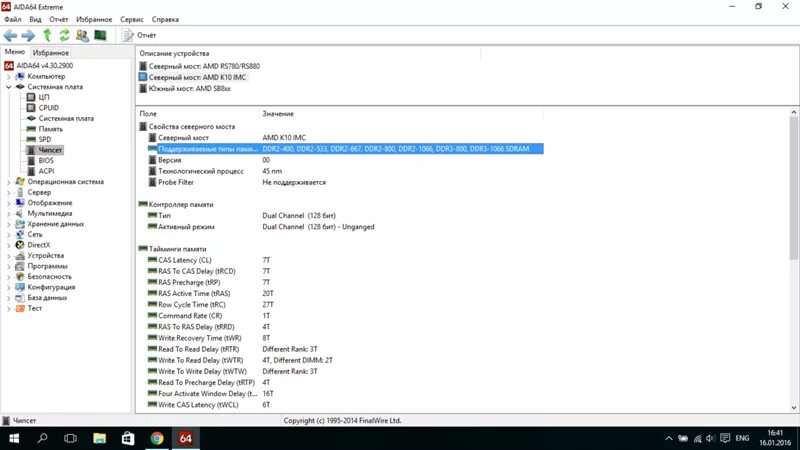Viewport: 800px width, 450px height.
Task: Select the CPUID tree item
Action: click(x=48, y=108)
